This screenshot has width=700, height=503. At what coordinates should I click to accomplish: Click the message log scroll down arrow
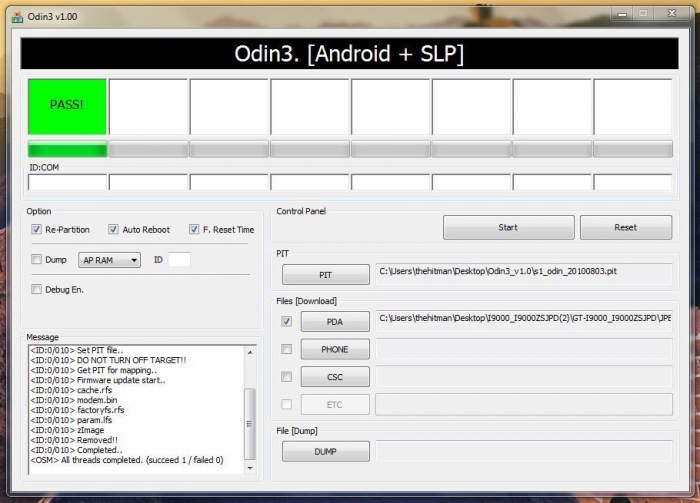pos(250,468)
